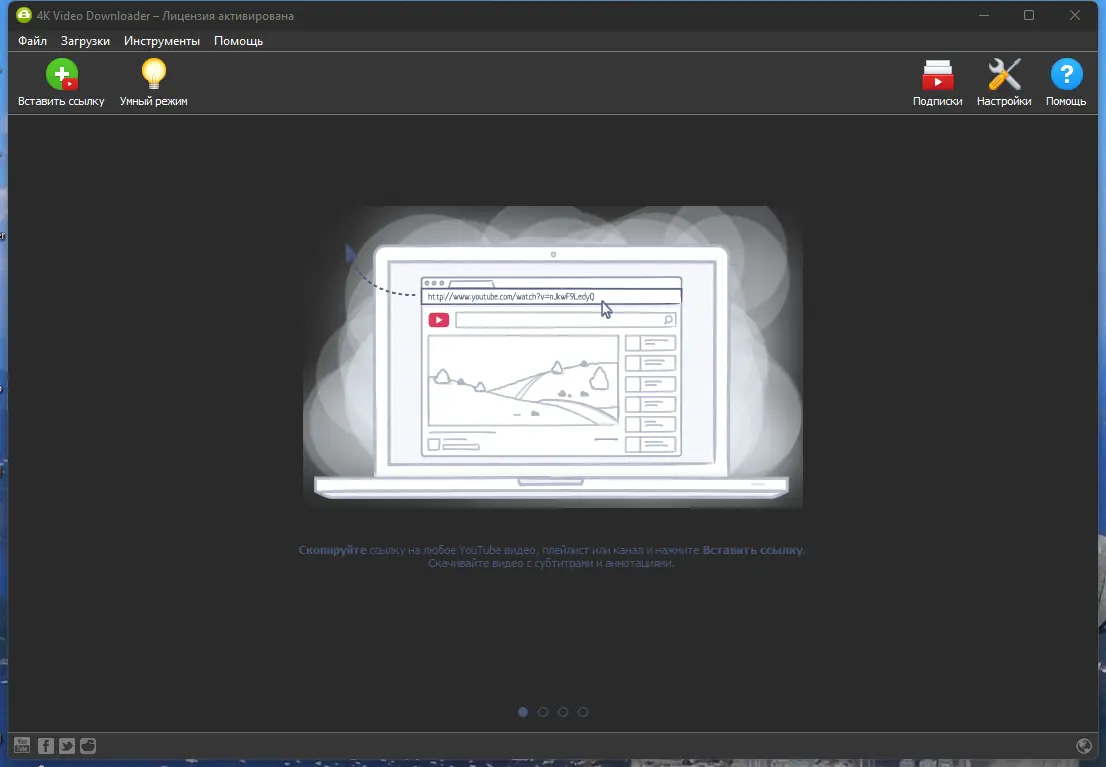Open the Загрузки menu
Image resolution: width=1106 pixels, height=767 pixels.
(x=85, y=41)
